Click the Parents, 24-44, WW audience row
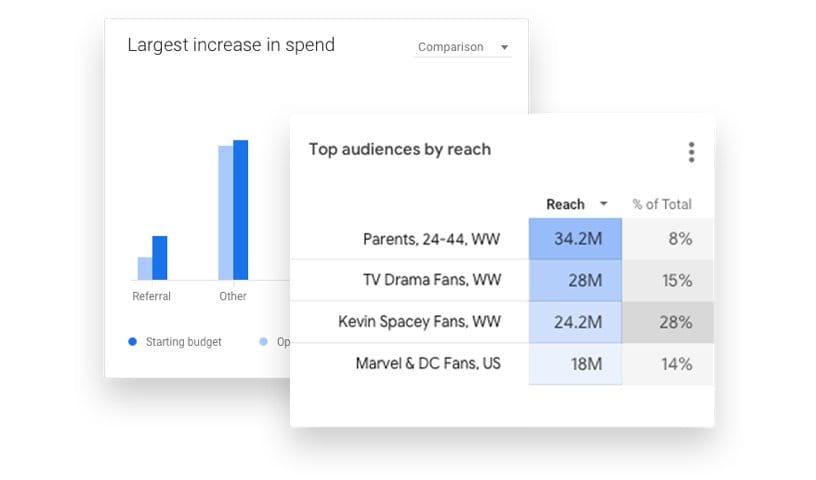This screenshot has height=480, width=816. coord(431,239)
